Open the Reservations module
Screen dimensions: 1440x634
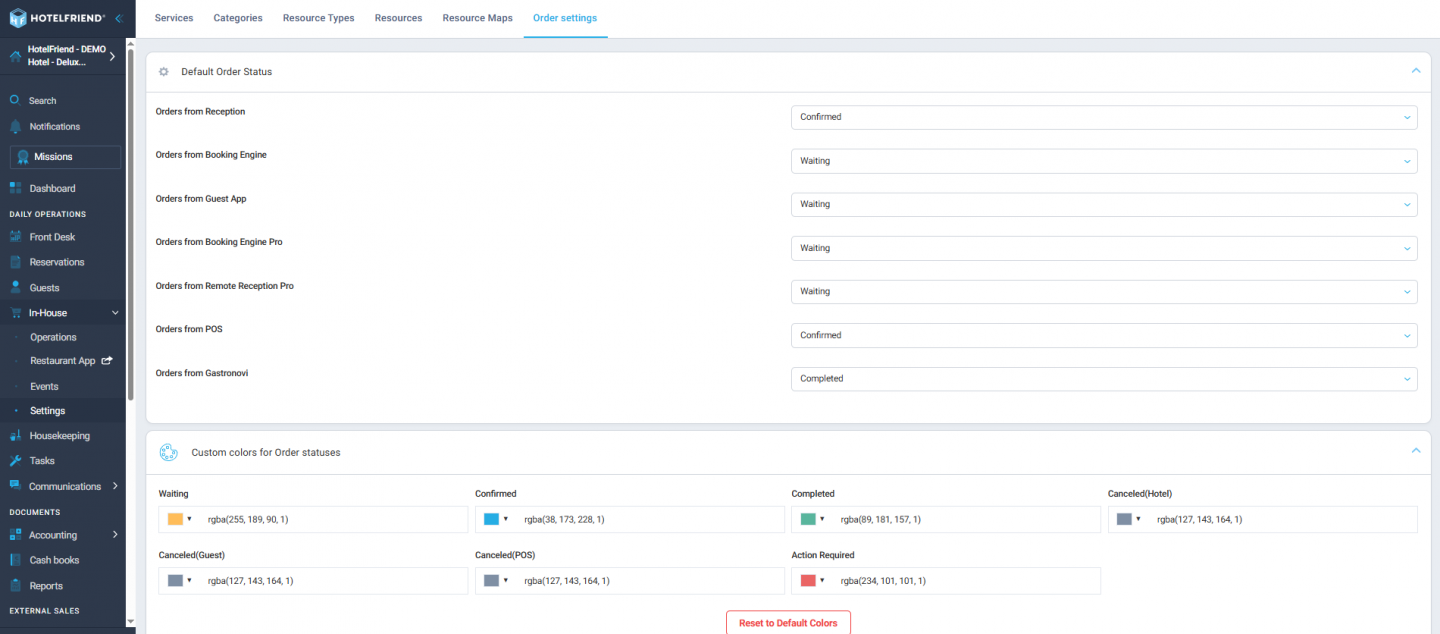point(55,261)
